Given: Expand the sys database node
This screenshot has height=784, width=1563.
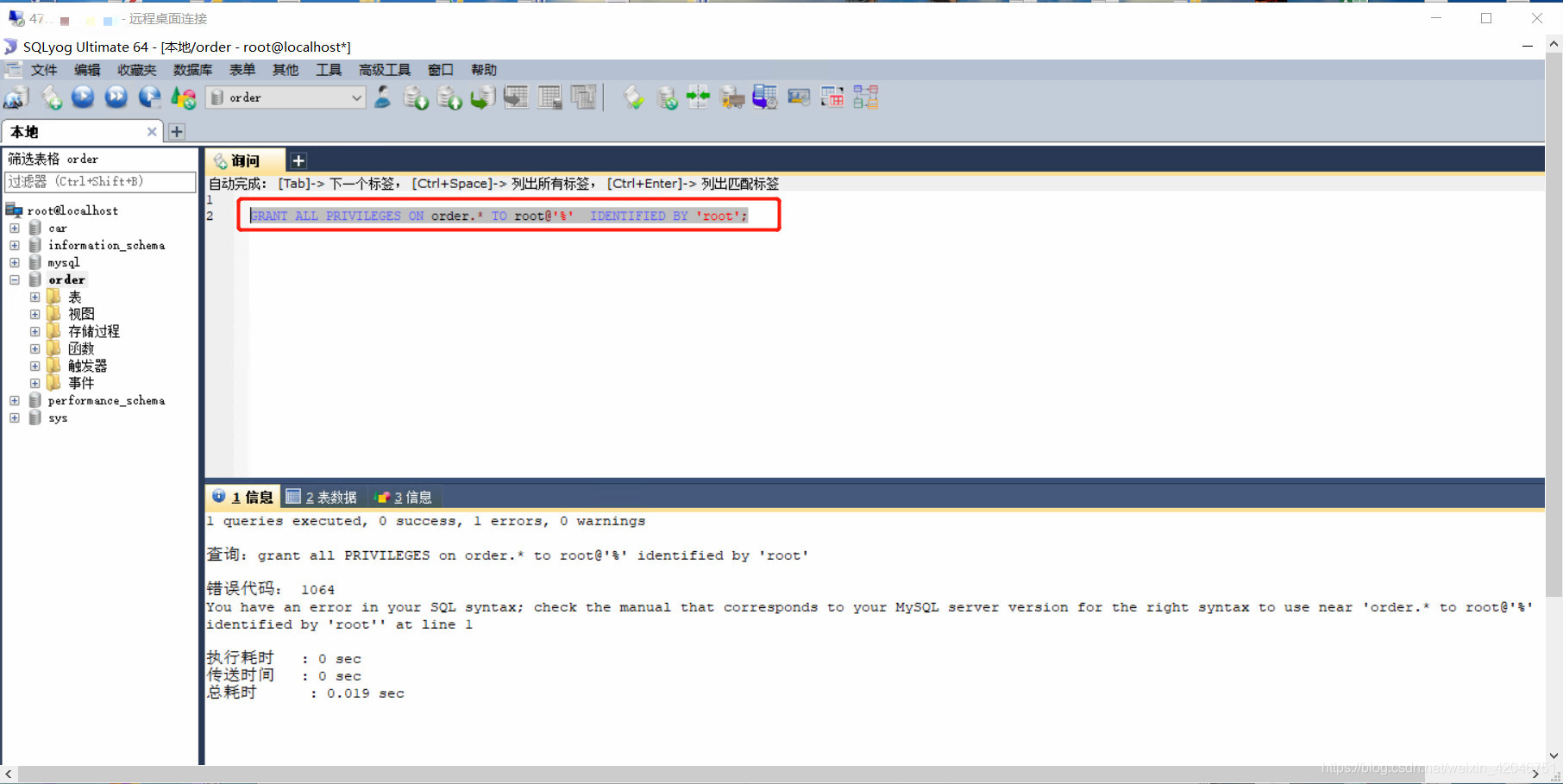Looking at the screenshot, I should click(15, 418).
